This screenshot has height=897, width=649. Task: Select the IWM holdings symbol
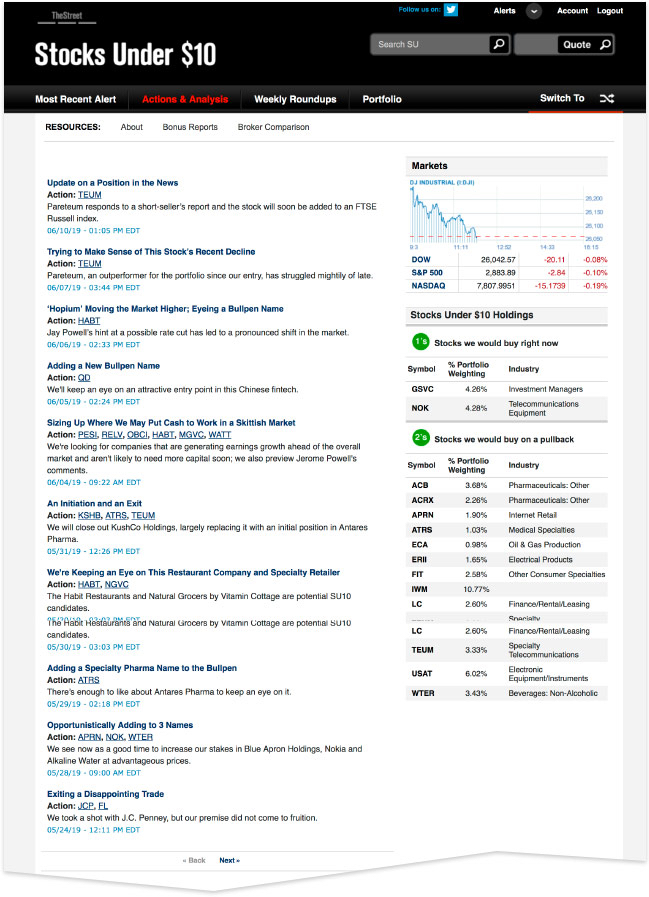tap(420, 589)
